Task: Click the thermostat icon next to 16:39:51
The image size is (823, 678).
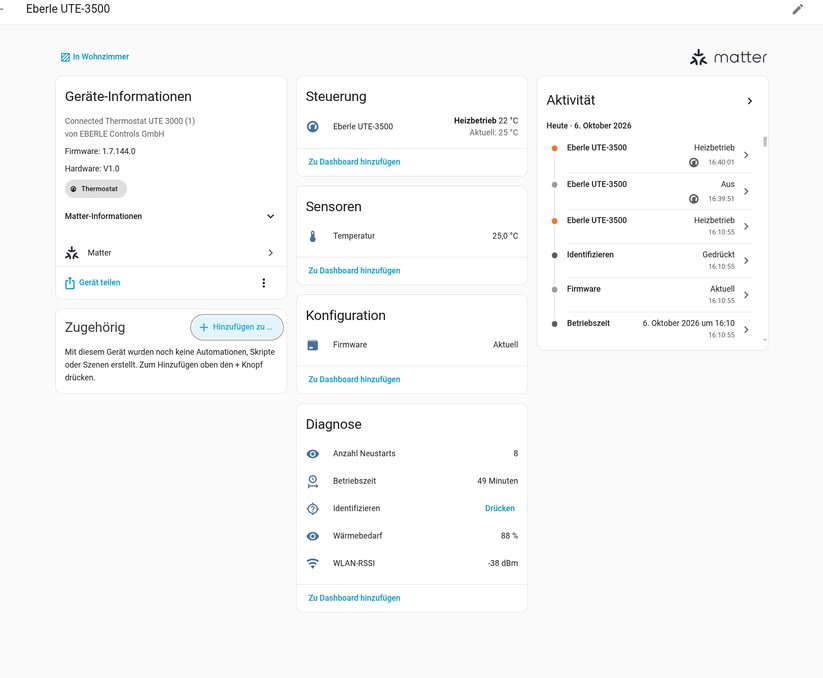Action: (694, 199)
